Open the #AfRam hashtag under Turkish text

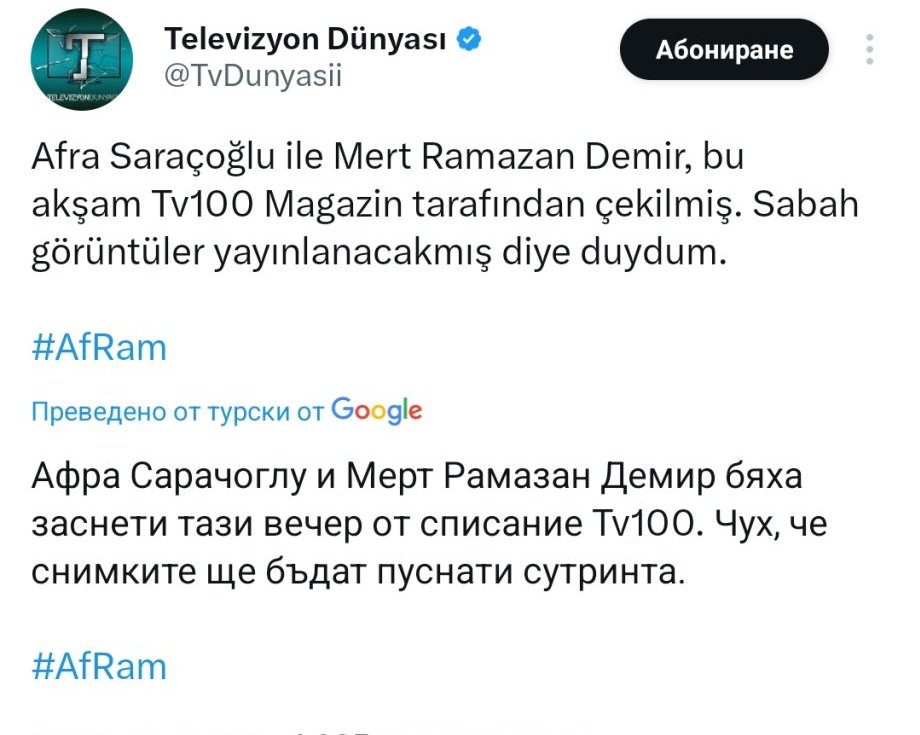tap(99, 348)
